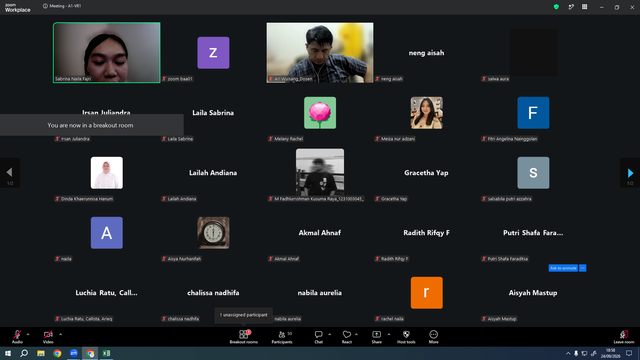
Task: Go to previous page of participants
Action: (x=9, y=173)
